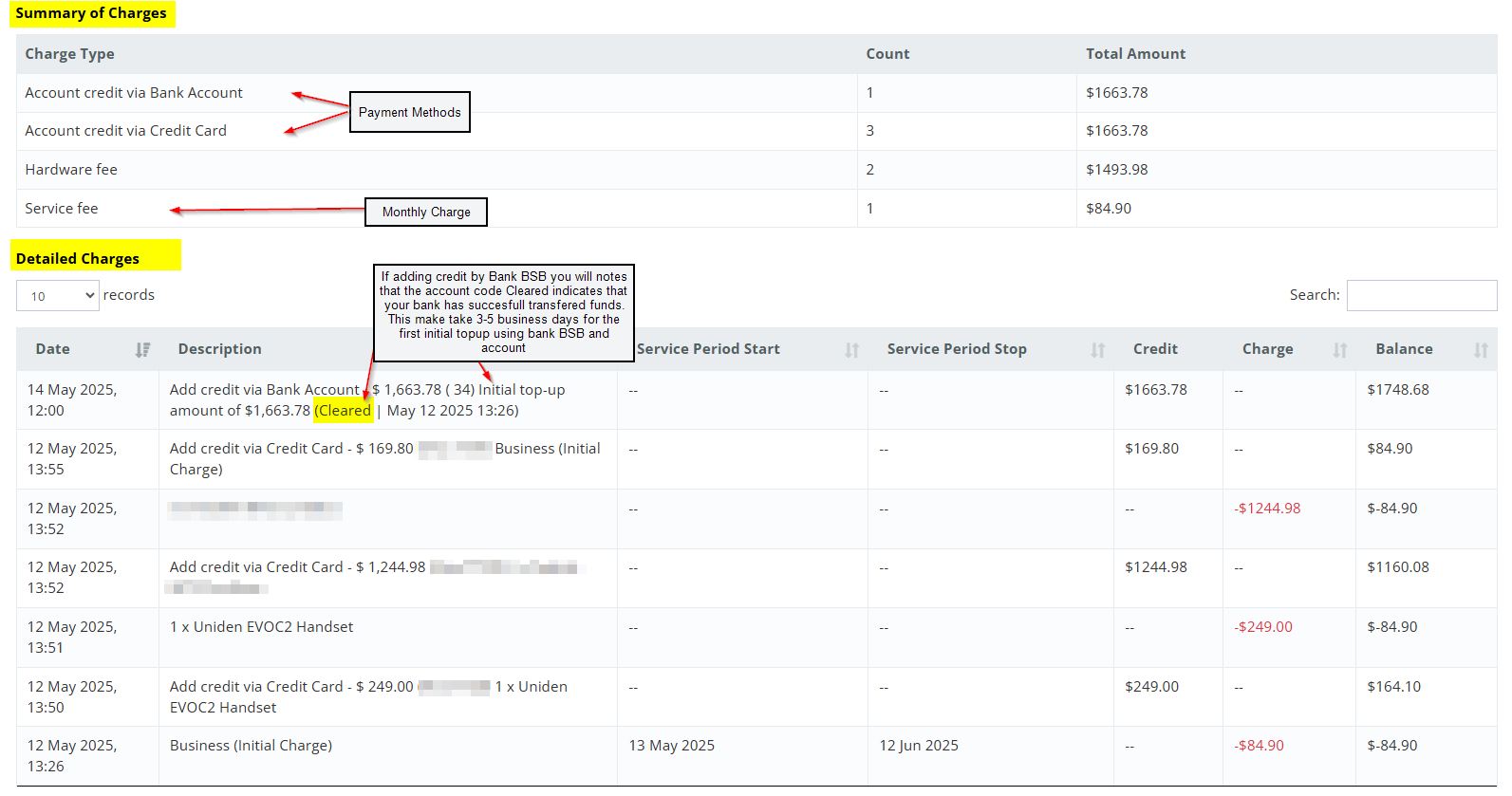Click the Charge column sort icon
The height and width of the screenshot is (796, 1512).
click(1339, 350)
